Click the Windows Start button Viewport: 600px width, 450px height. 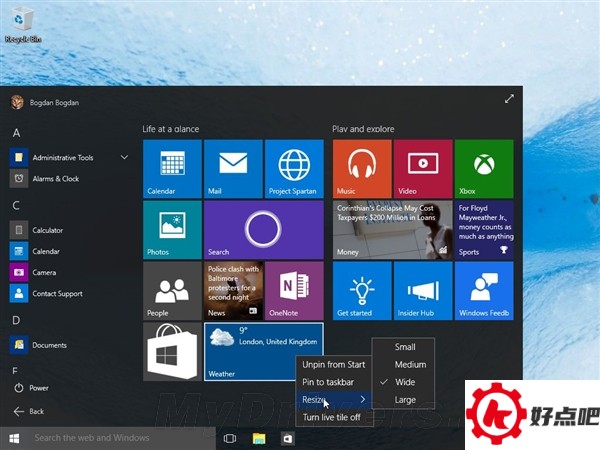point(14,439)
